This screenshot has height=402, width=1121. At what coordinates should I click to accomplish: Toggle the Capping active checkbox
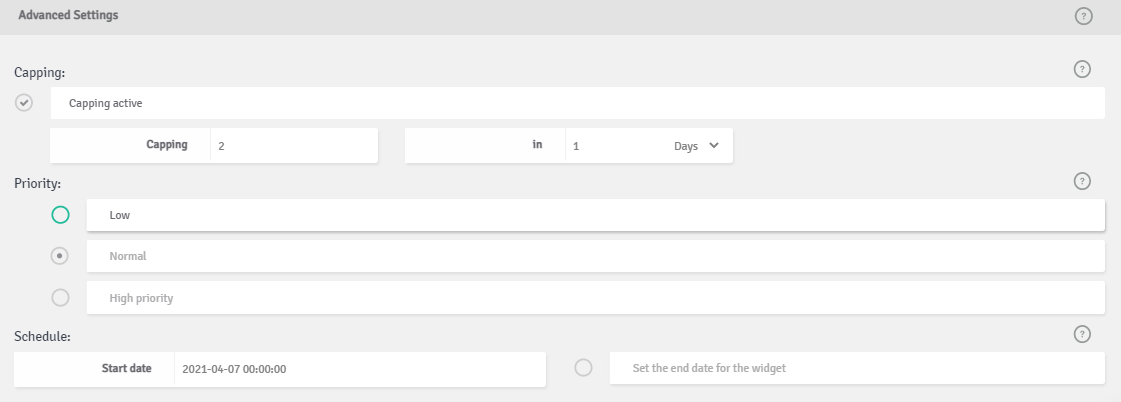[24, 103]
